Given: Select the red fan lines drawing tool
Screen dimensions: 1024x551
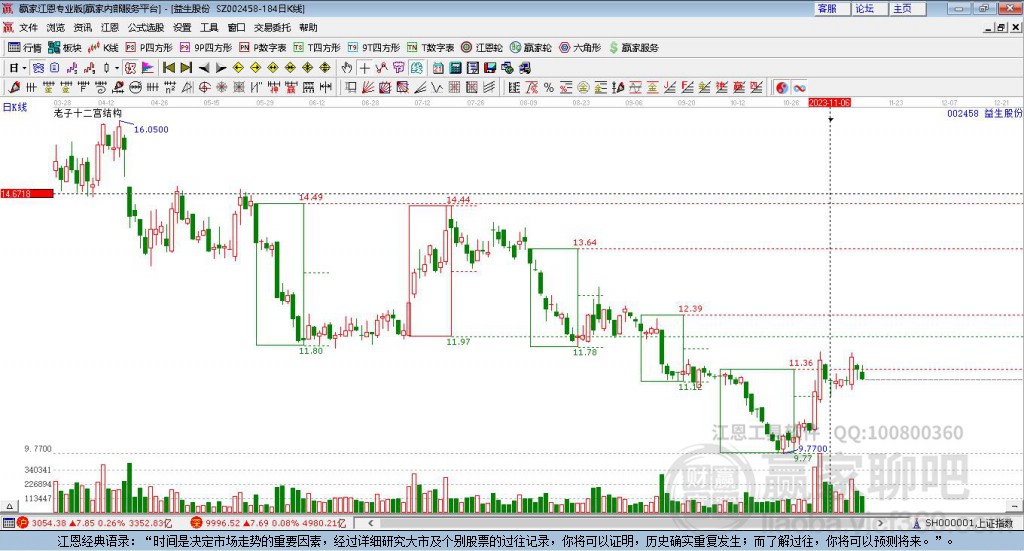Looking at the screenshot, I should pyautogui.click(x=368, y=87).
